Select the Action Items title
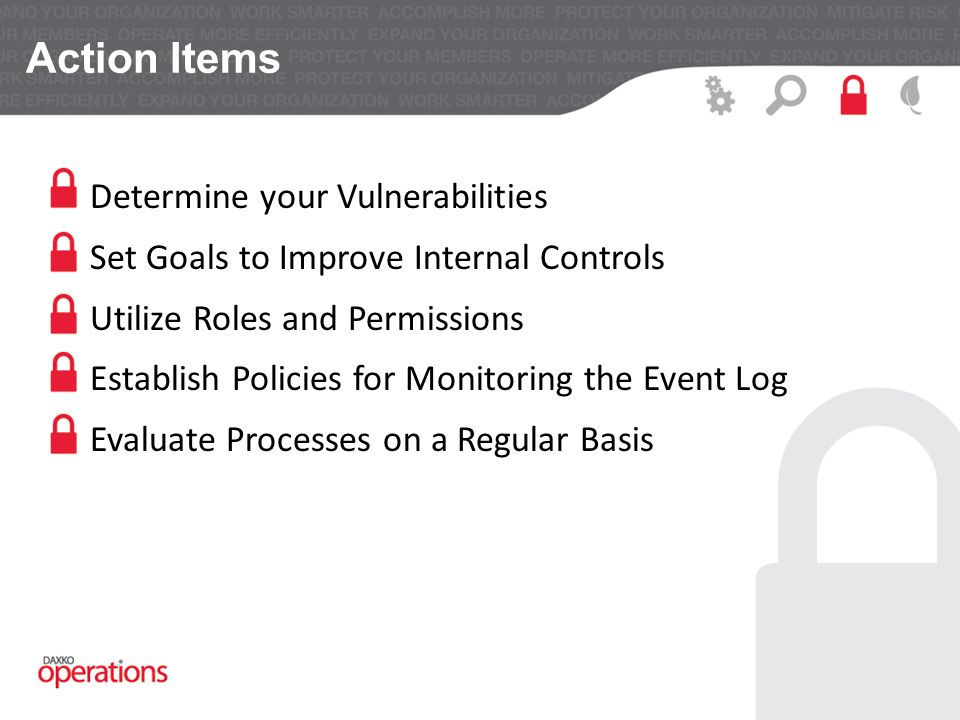The width and height of the screenshot is (960, 720). (x=153, y=58)
